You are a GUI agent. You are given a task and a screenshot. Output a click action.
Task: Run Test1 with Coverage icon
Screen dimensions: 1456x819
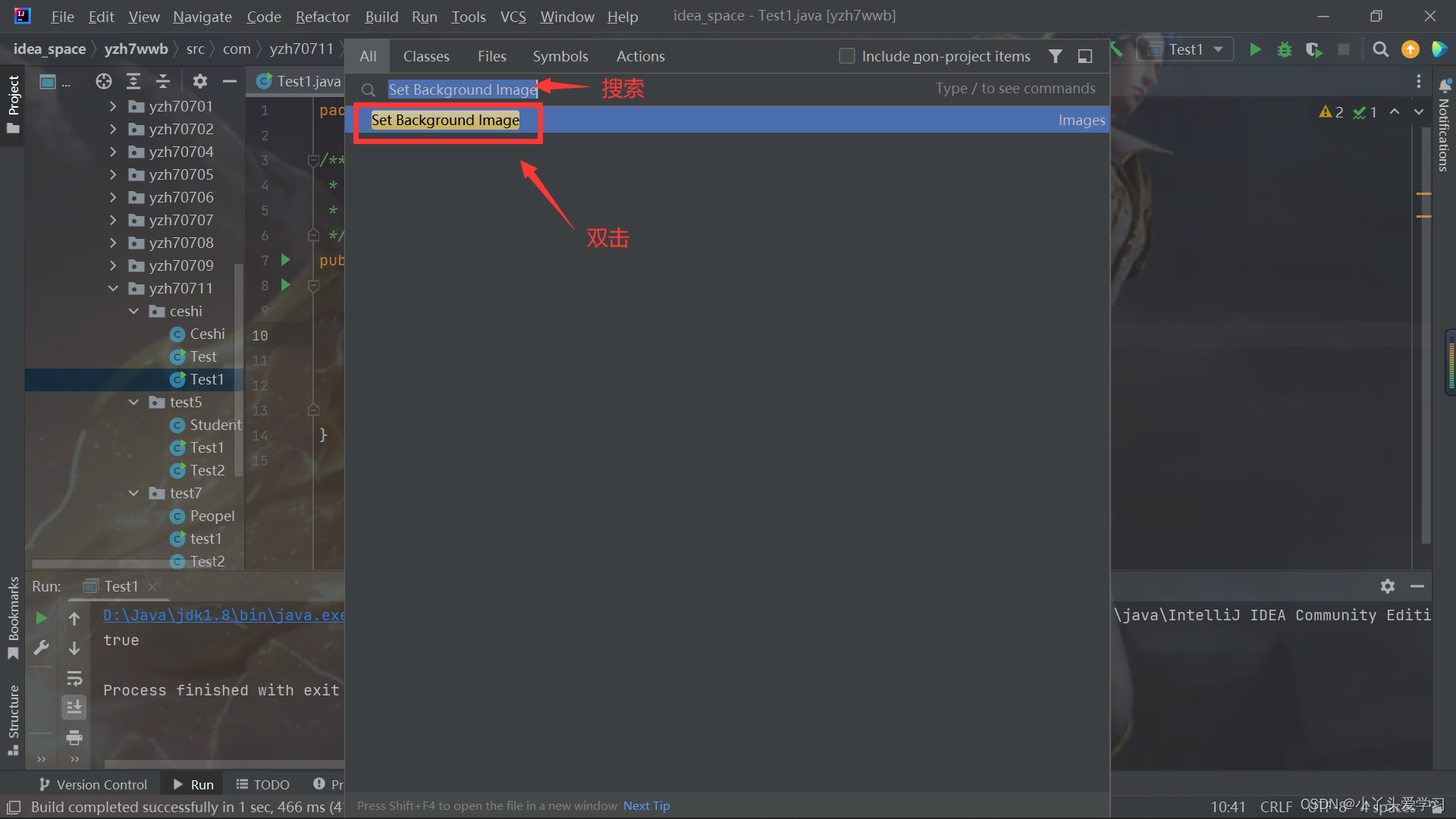1313,49
